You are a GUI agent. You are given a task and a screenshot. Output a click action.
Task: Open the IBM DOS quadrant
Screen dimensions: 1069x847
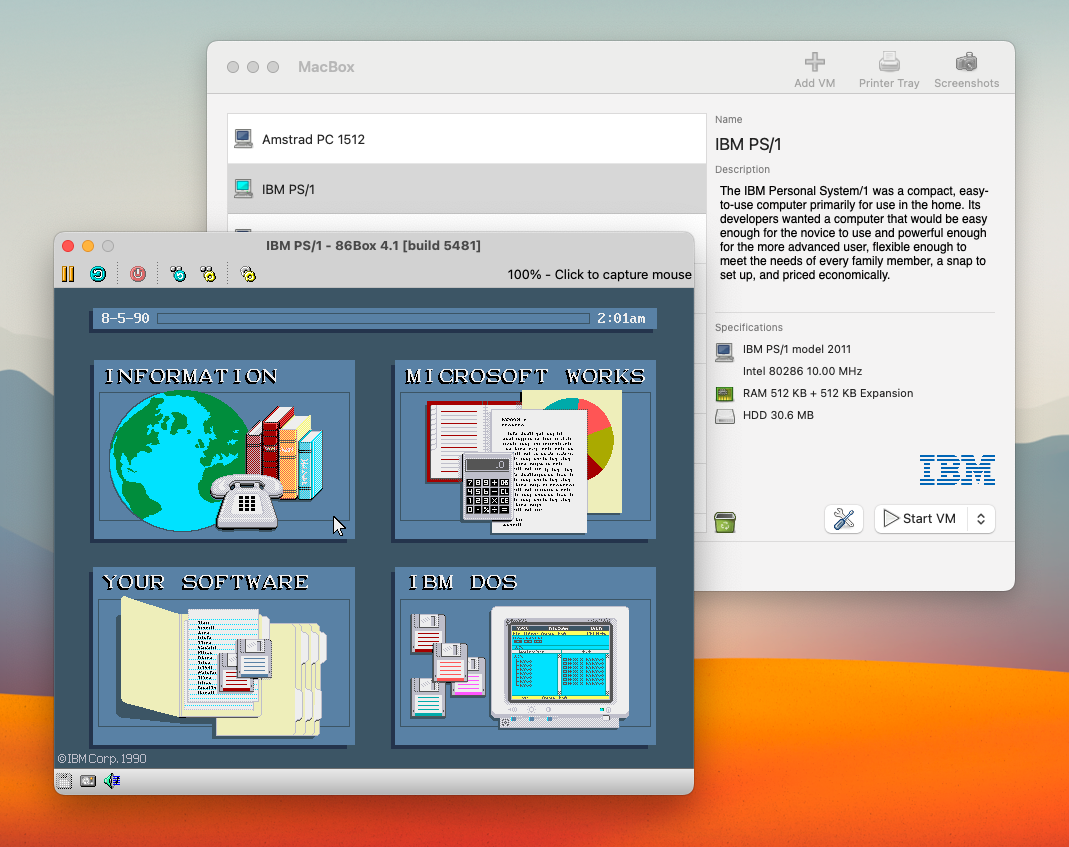point(525,657)
